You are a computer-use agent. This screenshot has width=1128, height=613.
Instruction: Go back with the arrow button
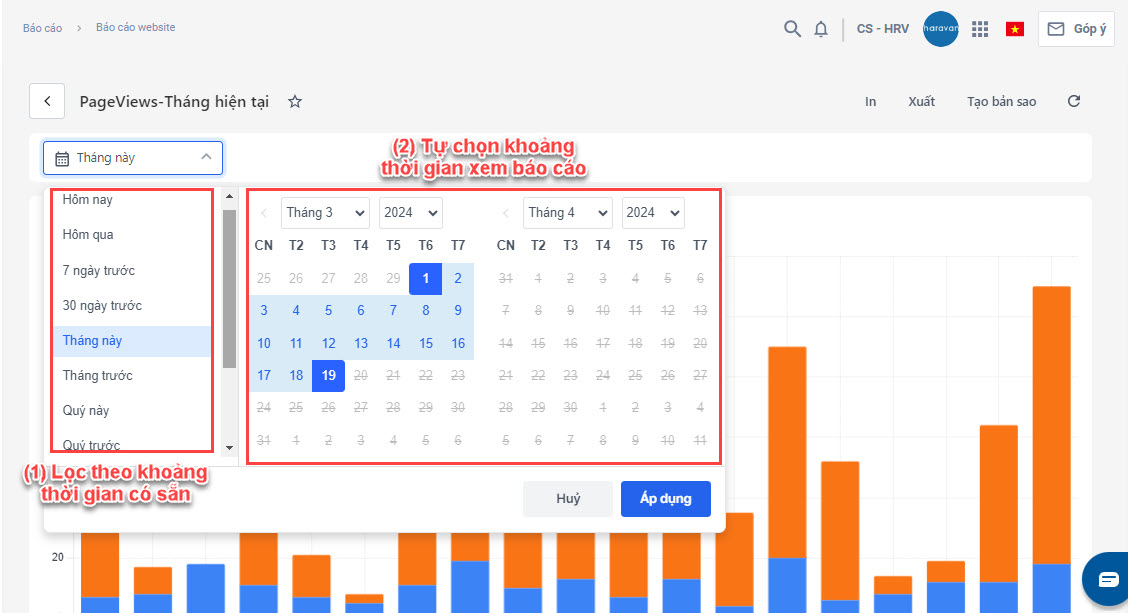coord(47,101)
